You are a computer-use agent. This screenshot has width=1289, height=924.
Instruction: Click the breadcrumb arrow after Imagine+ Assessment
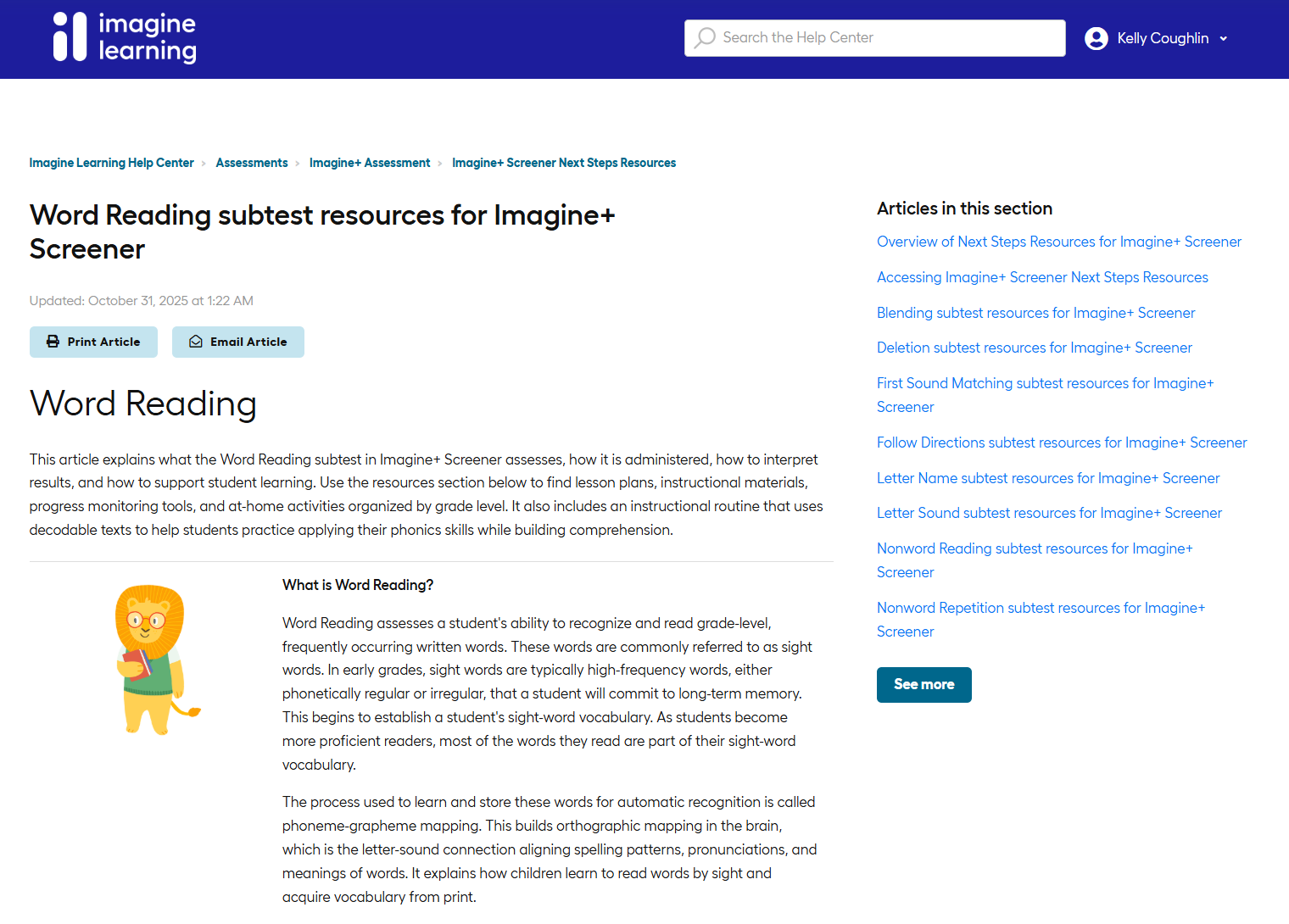(x=440, y=163)
